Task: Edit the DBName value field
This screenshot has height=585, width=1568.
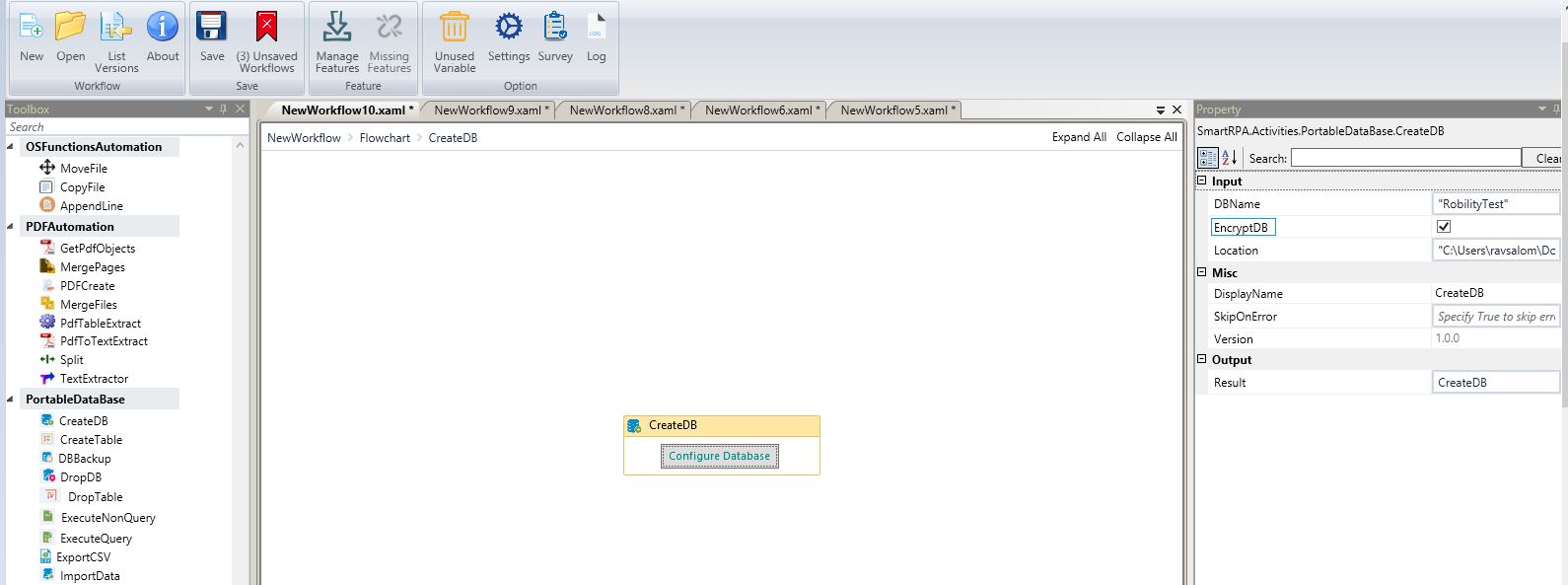Action: pyautogui.click(x=1495, y=203)
